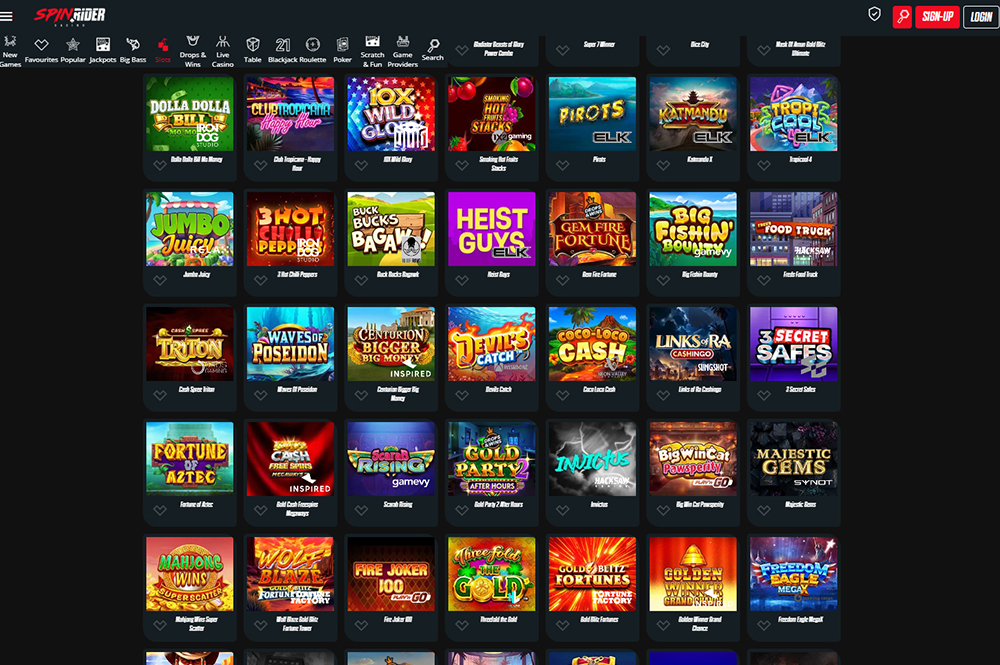Launch the Fire Joker 100 game

(391, 574)
